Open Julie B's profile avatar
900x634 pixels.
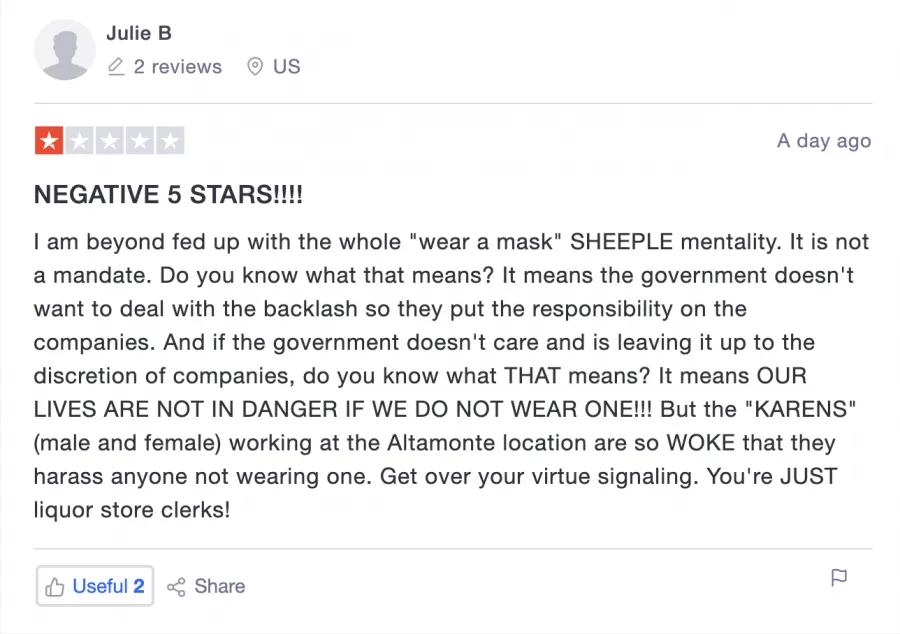click(65, 50)
